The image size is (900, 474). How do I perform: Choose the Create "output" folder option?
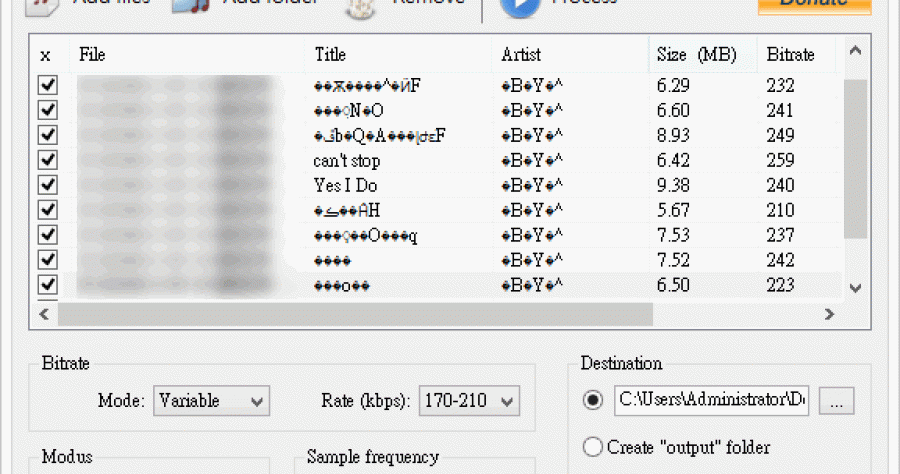point(593,447)
